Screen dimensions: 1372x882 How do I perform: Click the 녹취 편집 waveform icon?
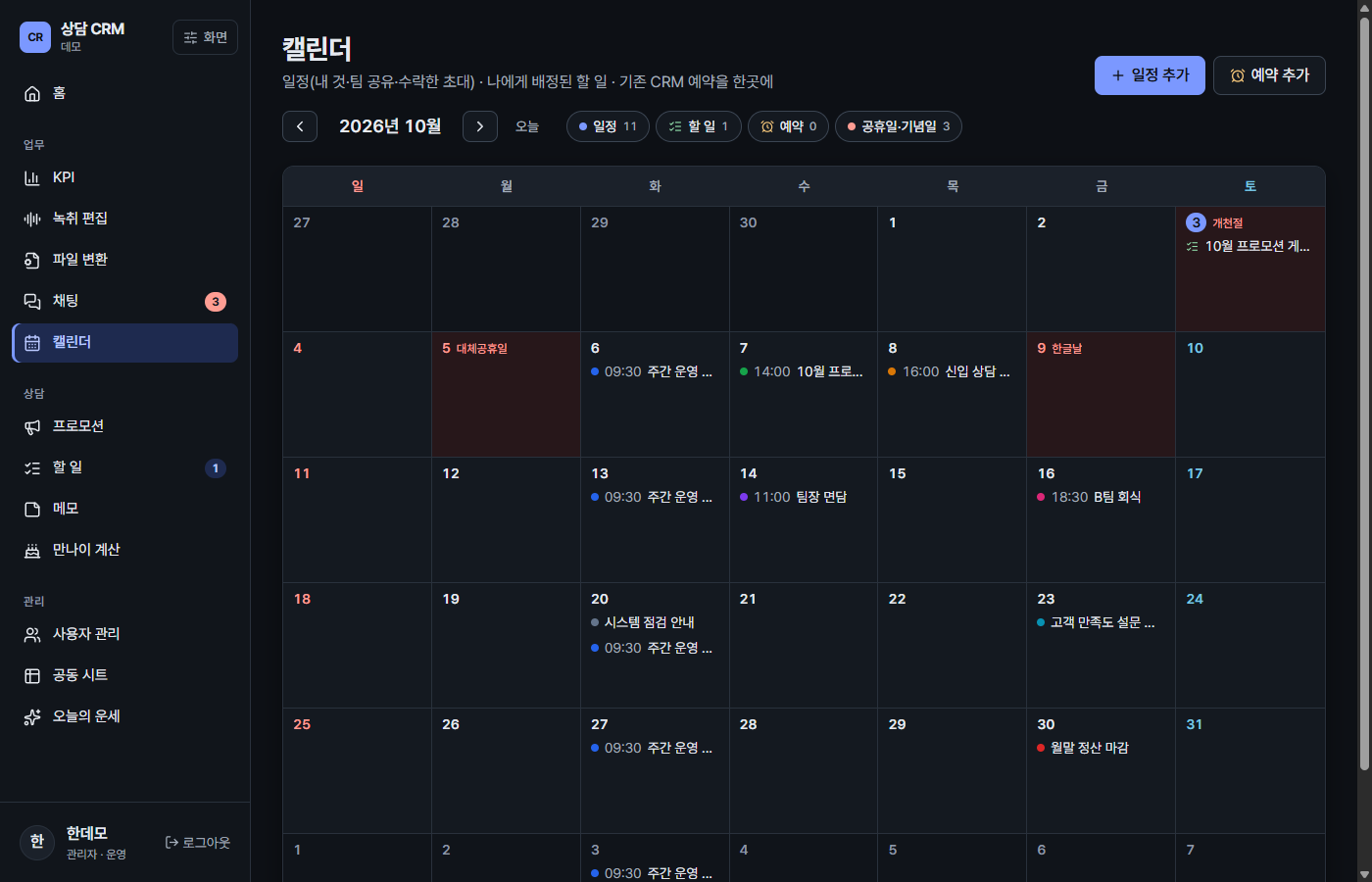(x=32, y=219)
